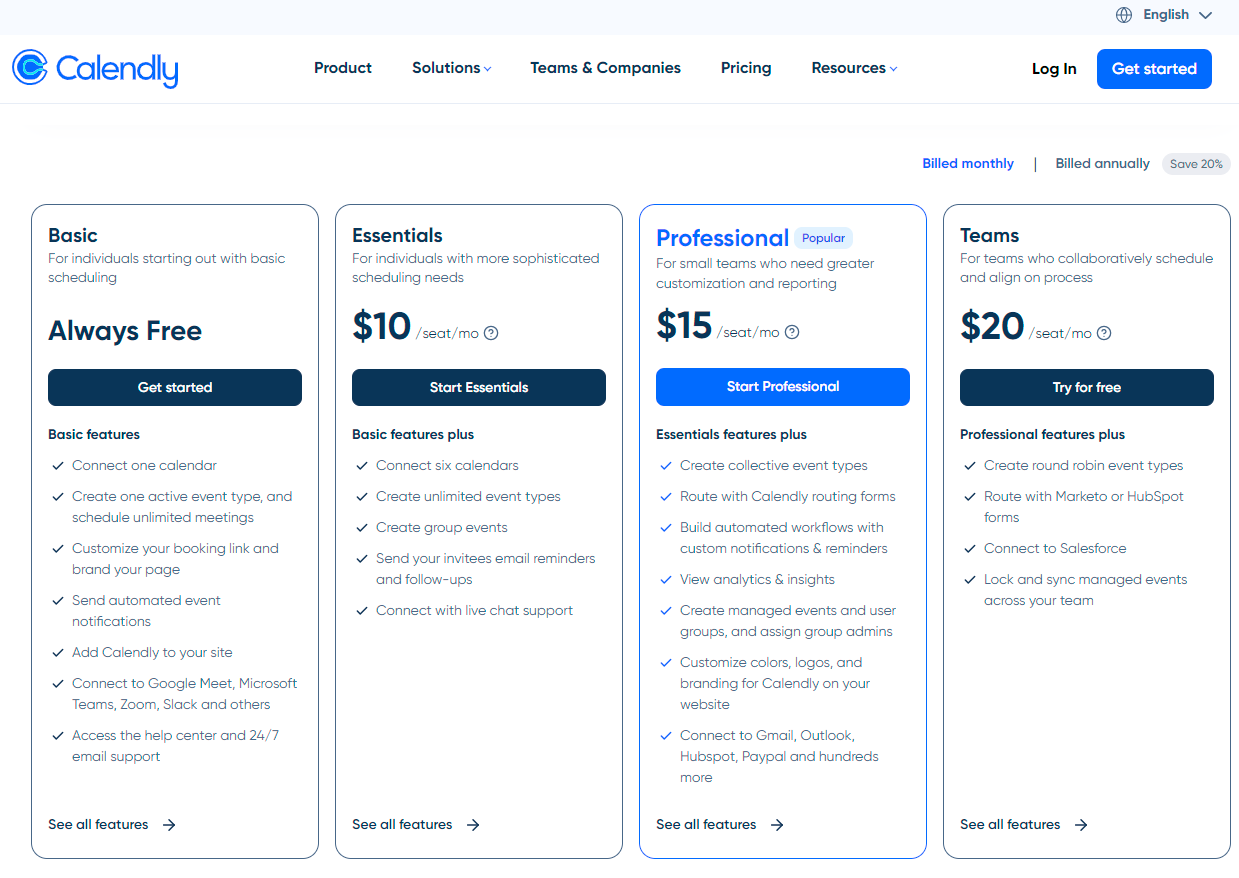Click arrow beside Essentials See all features

(x=473, y=825)
